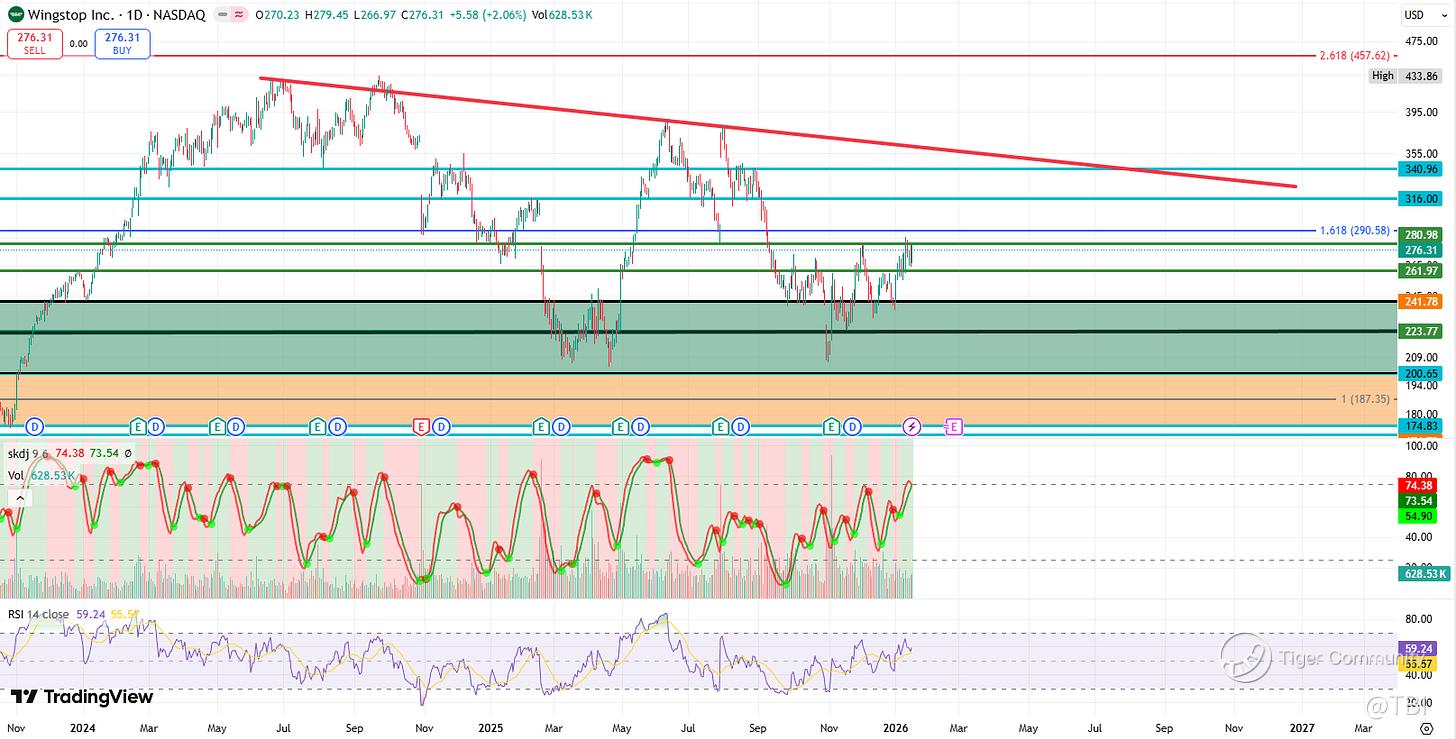Click the blue BUY 276.31 button
Screen dimensions: 1456x739
click(x=123, y=43)
